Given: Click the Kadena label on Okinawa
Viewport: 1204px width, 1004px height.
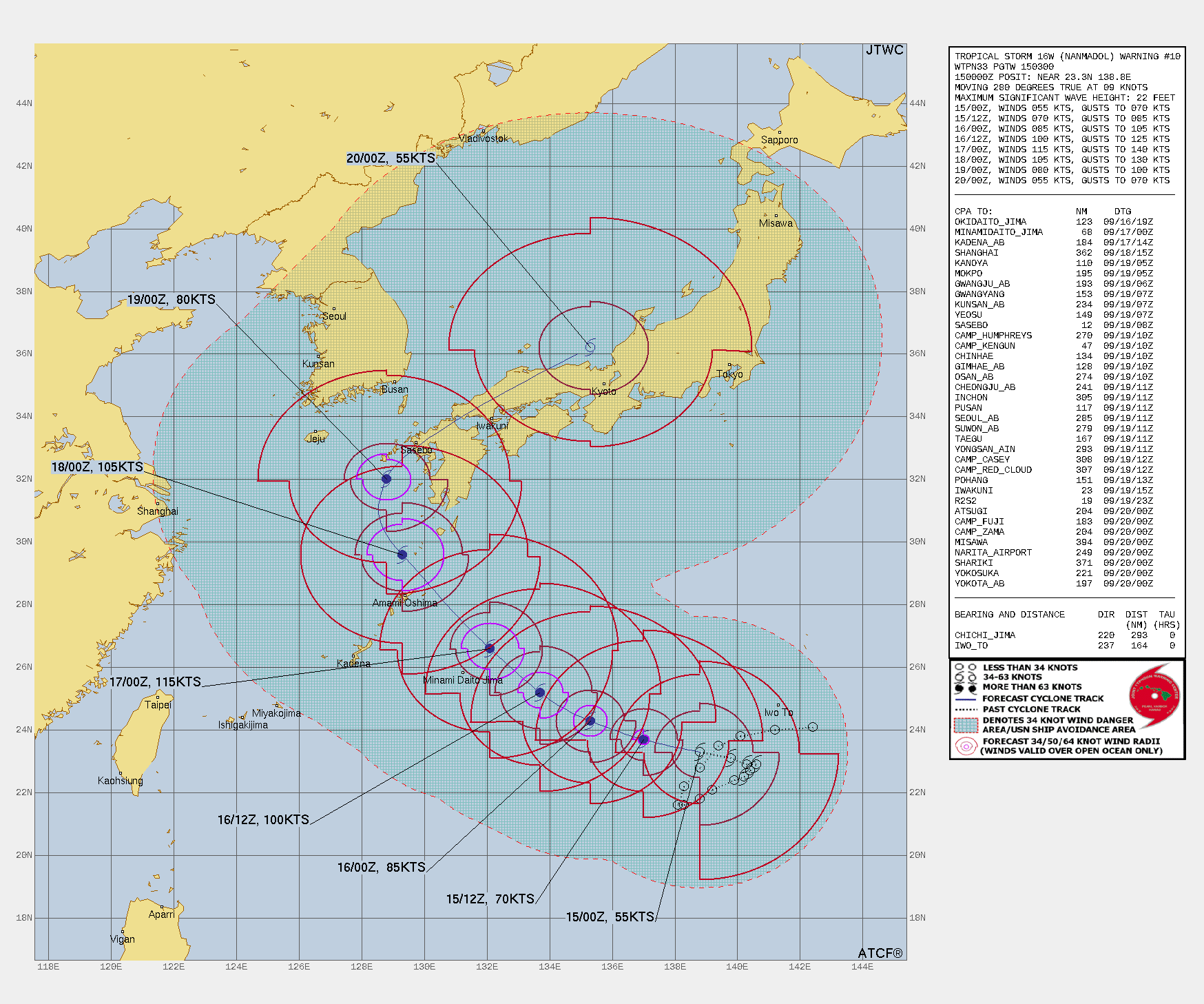Looking at the screenshot, I should (353, 664).
